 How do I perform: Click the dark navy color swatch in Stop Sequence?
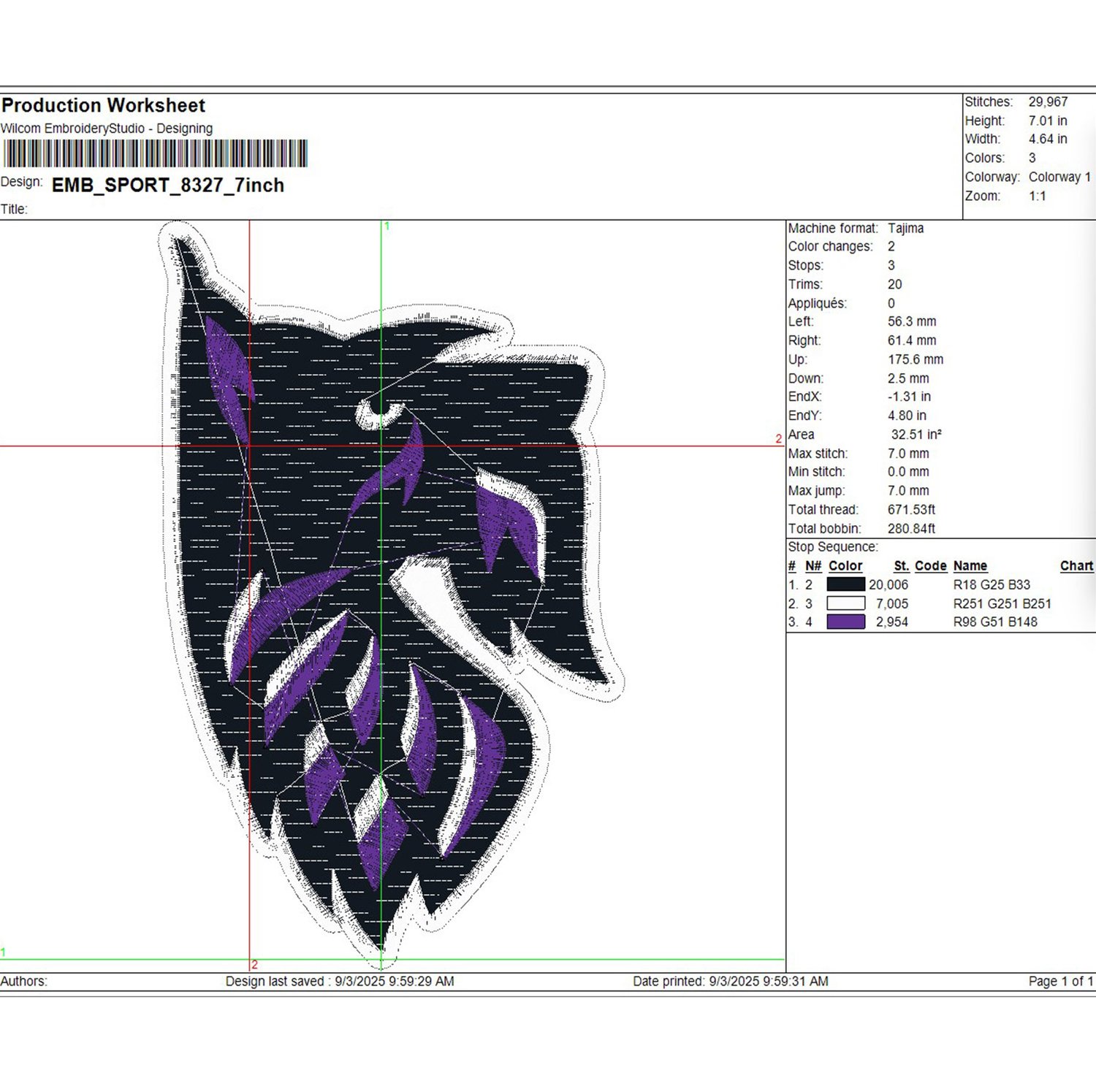(845, 584)
